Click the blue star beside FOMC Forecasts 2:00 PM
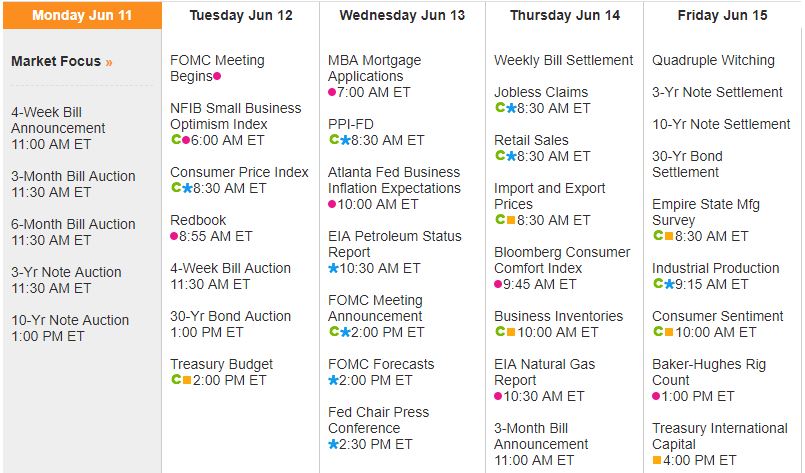The image size is (805, 473). click(x=333, y=380)
